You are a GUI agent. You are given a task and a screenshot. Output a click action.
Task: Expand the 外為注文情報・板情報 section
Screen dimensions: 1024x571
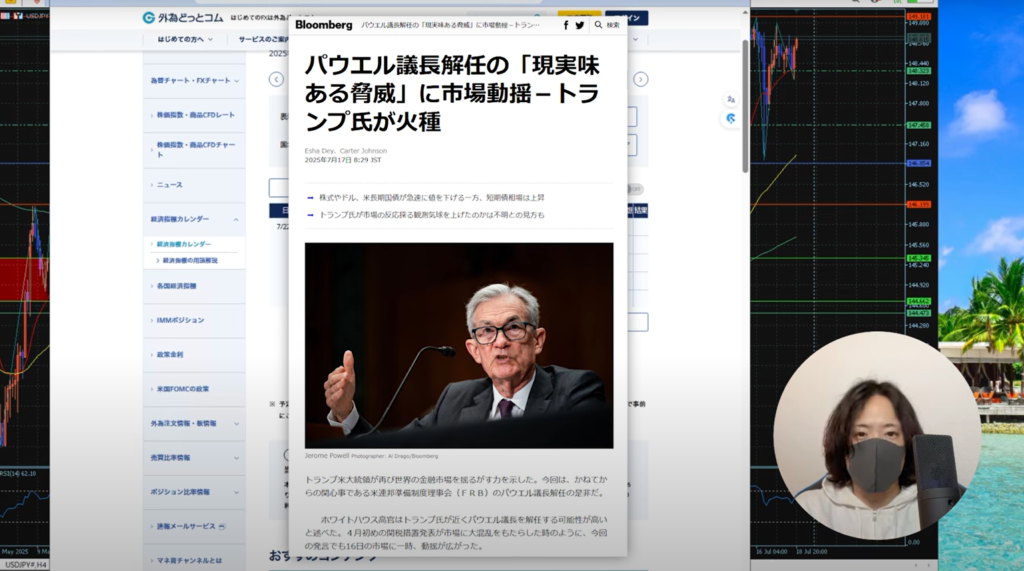pyautogui.click(x=194, y=423)
